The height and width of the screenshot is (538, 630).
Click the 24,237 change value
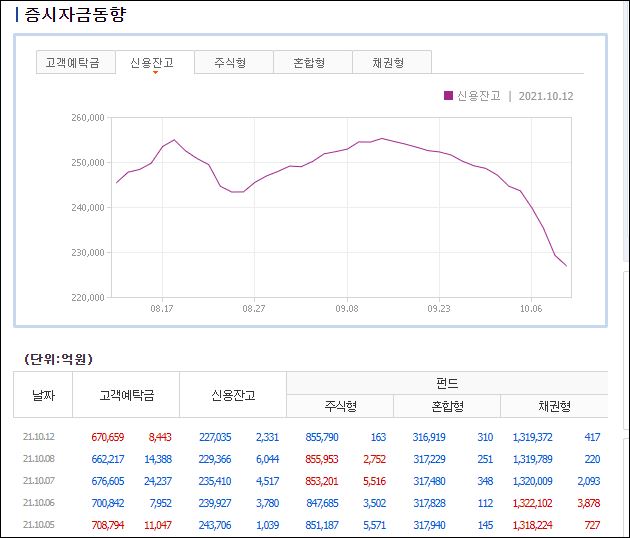pyautogui.click(x=158, y=481)
